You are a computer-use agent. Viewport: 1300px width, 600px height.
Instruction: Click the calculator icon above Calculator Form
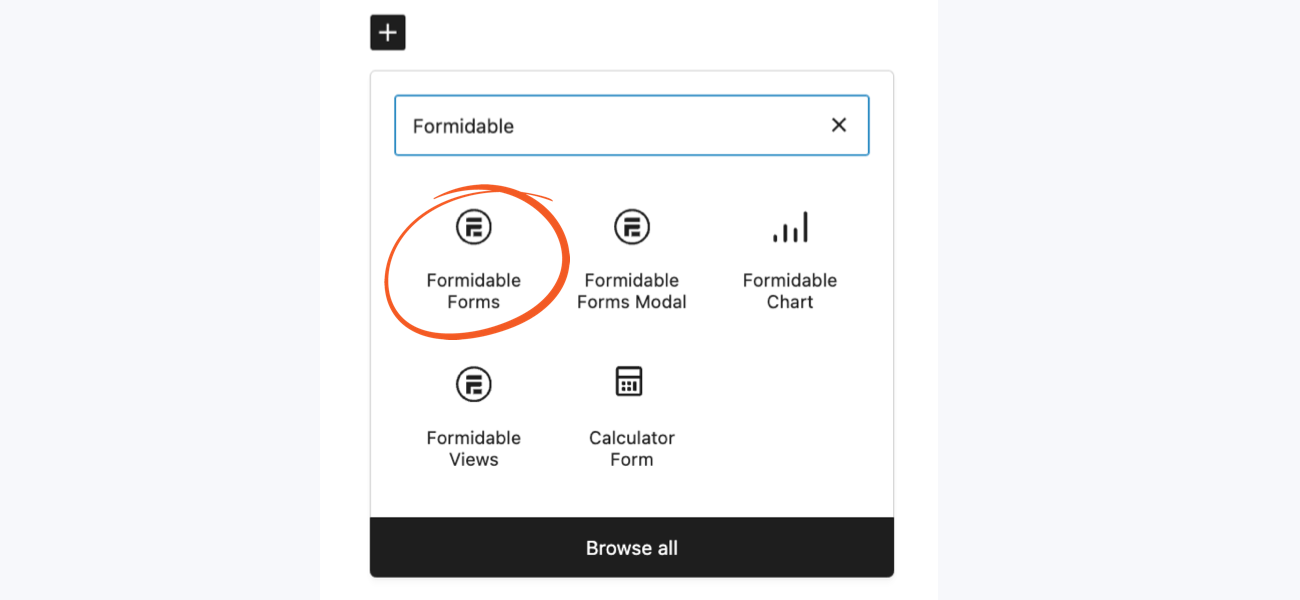[631, 381]
